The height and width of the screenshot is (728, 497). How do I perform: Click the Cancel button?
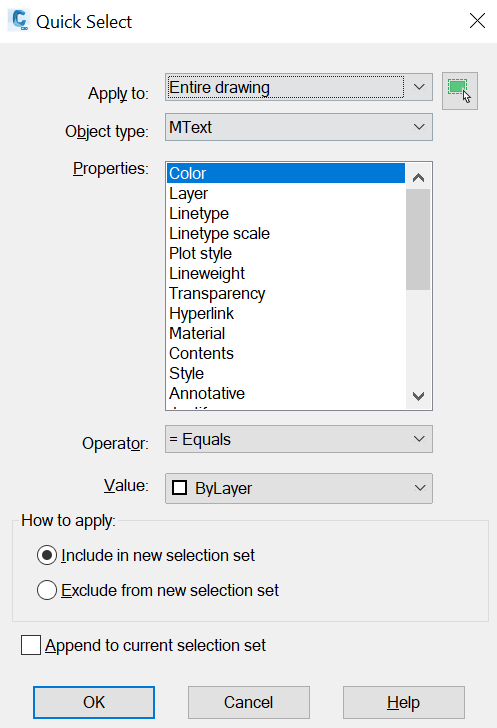[x=248, y=702]
